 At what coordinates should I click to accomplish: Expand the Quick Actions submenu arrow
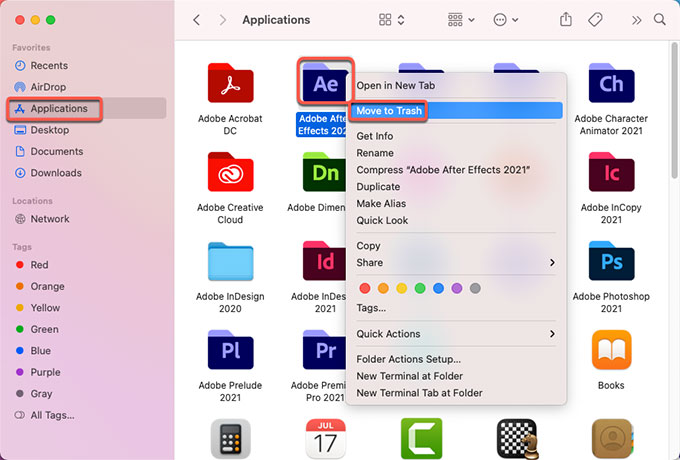coord(552,334)
